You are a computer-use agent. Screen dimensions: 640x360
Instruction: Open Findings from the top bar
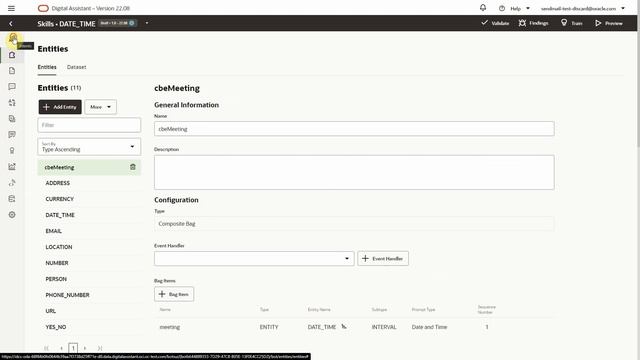(533, 23)
